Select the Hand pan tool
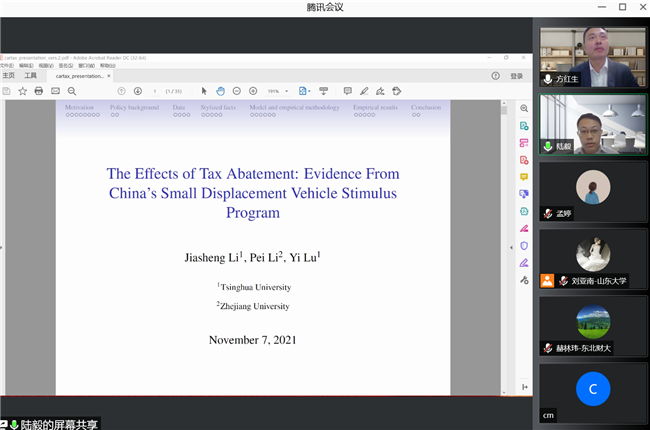 click(x=220, y=91)
